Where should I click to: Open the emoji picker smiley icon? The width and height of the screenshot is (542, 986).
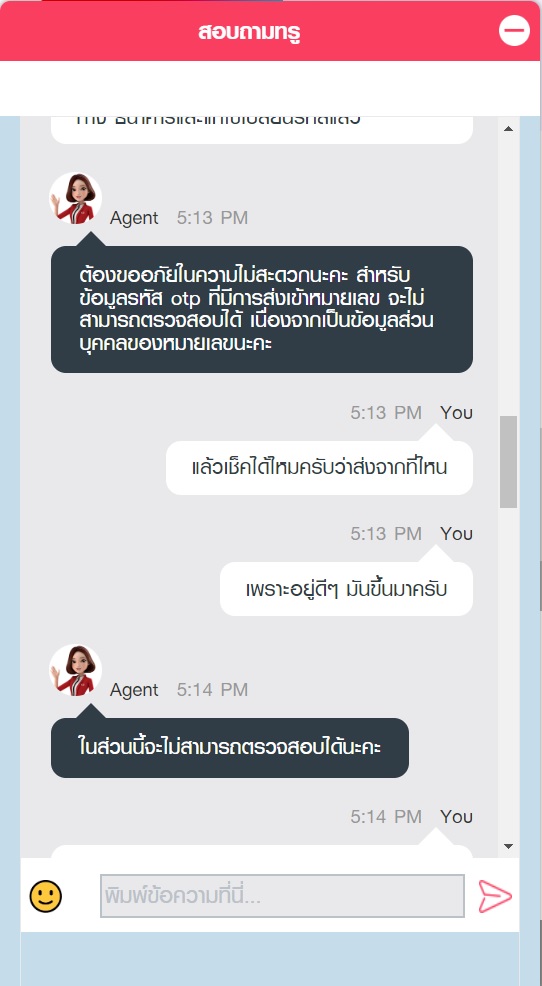pyautogui.click(x=46, y=895)
